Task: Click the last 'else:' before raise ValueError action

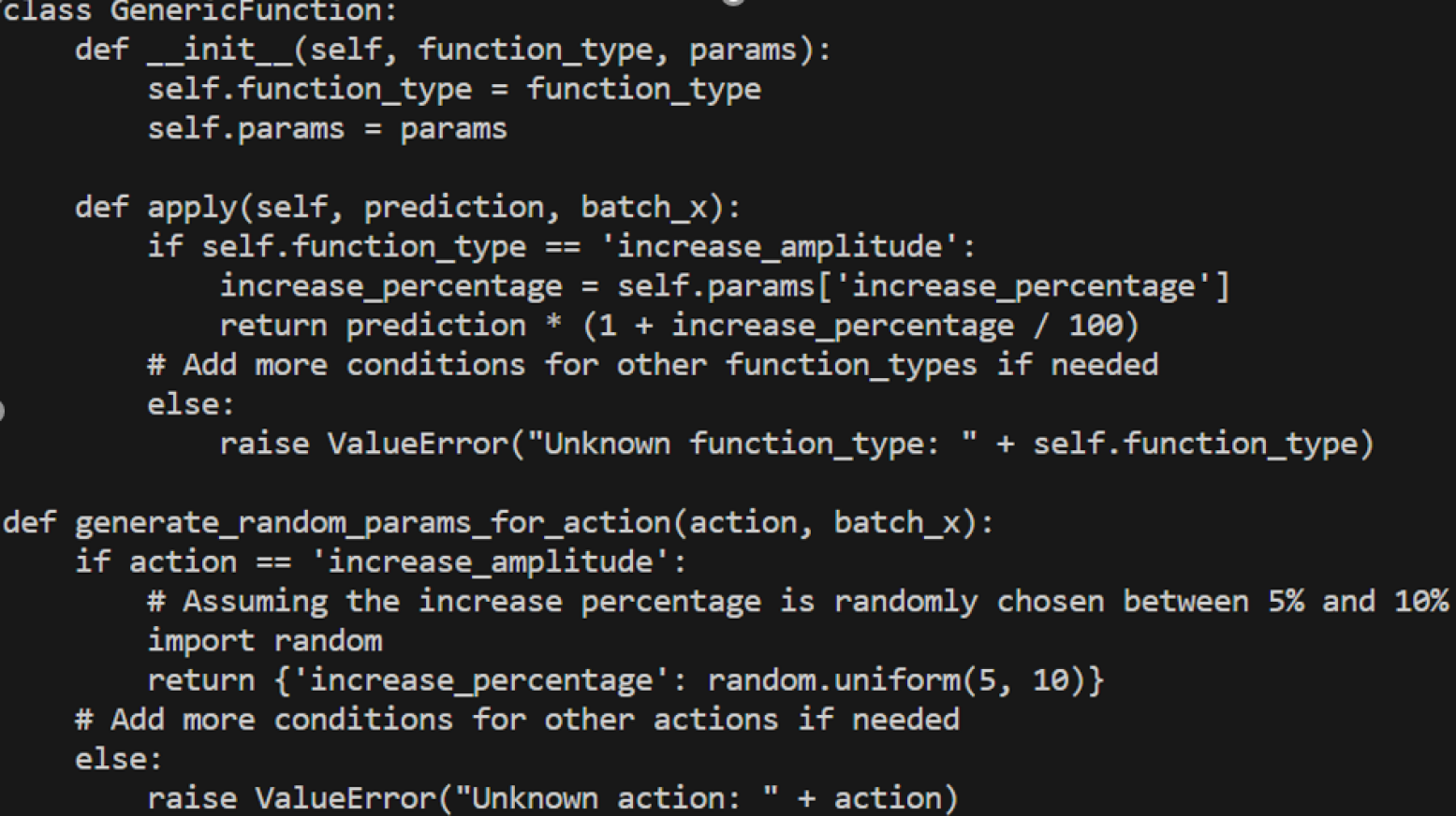Action: coord(119,759)
